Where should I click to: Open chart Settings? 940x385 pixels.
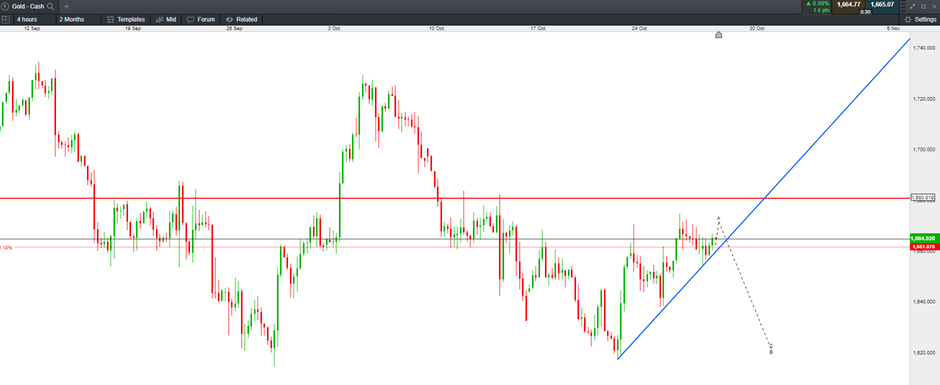point(920,19)
